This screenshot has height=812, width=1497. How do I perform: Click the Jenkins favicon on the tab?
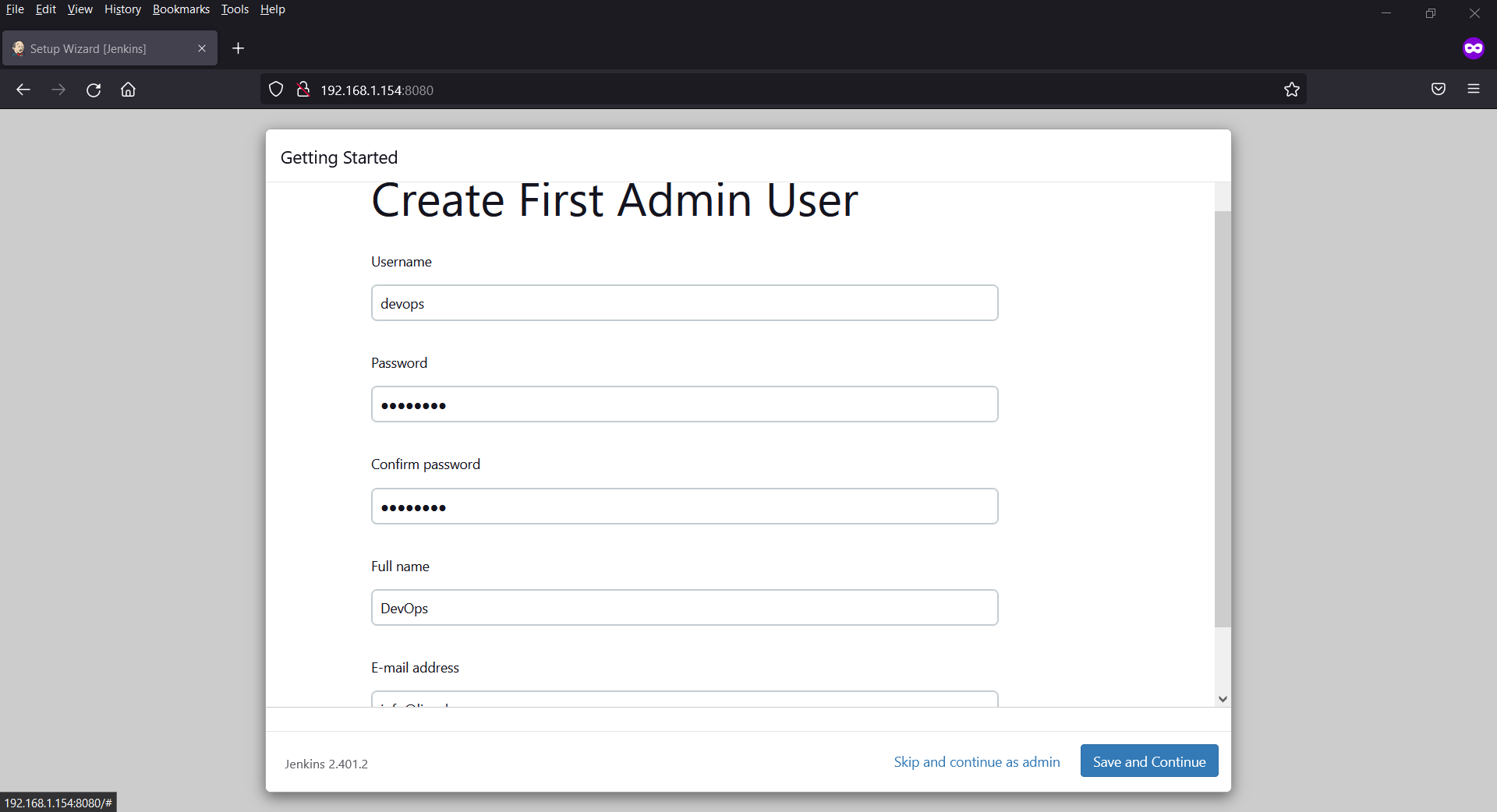click(x=18, y=48)
